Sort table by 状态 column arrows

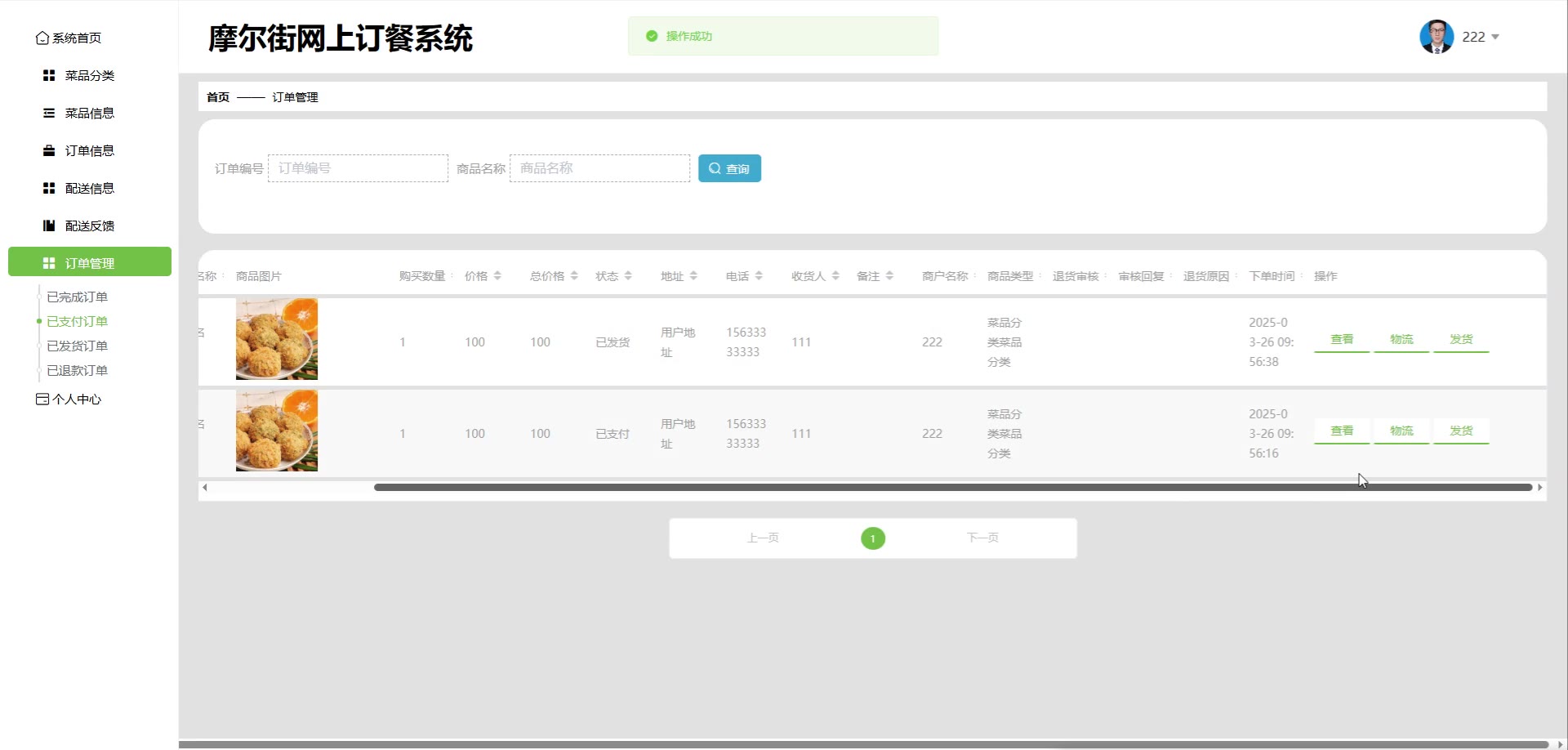click(x=628, y=276)
